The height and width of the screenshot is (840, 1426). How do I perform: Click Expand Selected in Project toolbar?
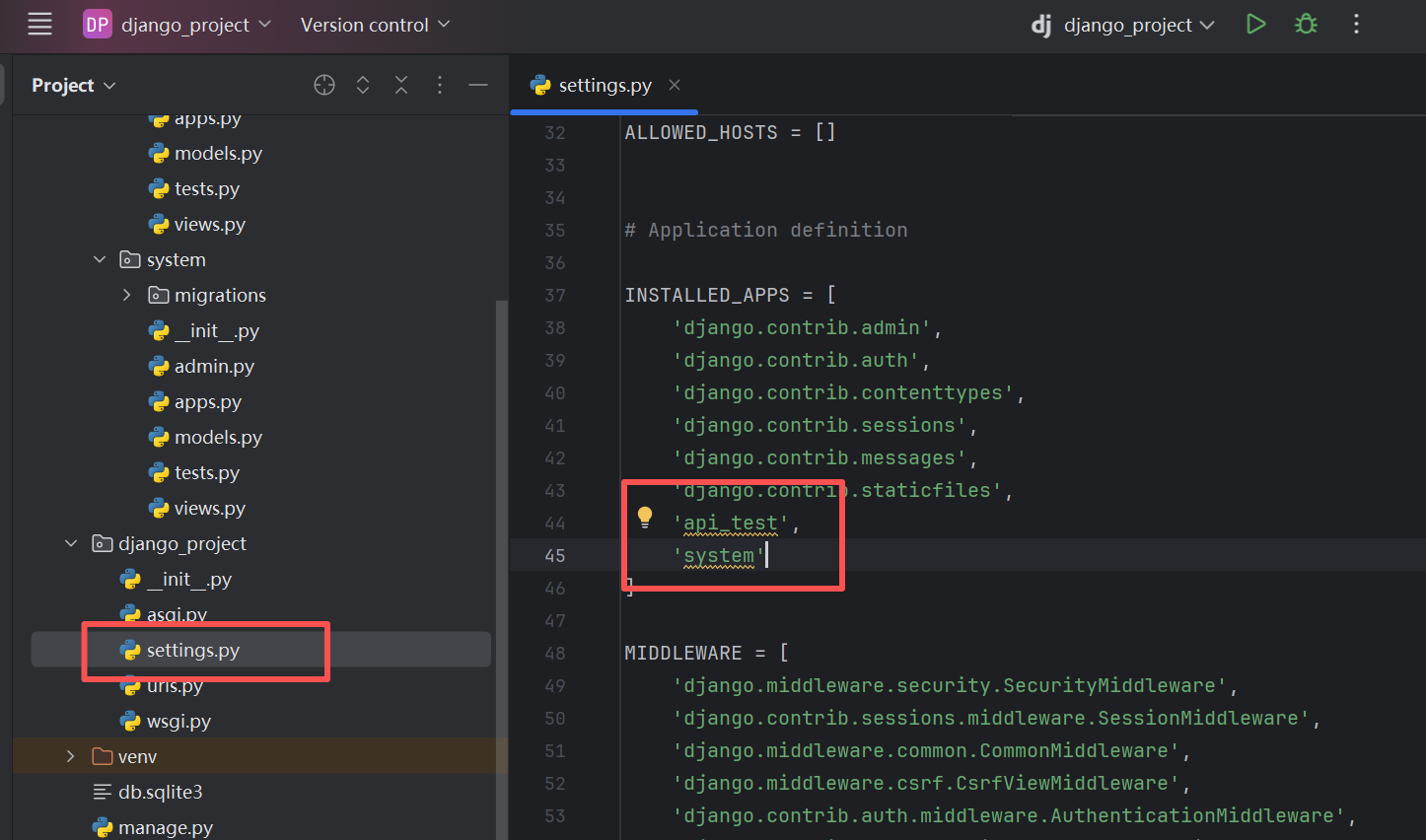pyautogui.click(x=363, y=85)
